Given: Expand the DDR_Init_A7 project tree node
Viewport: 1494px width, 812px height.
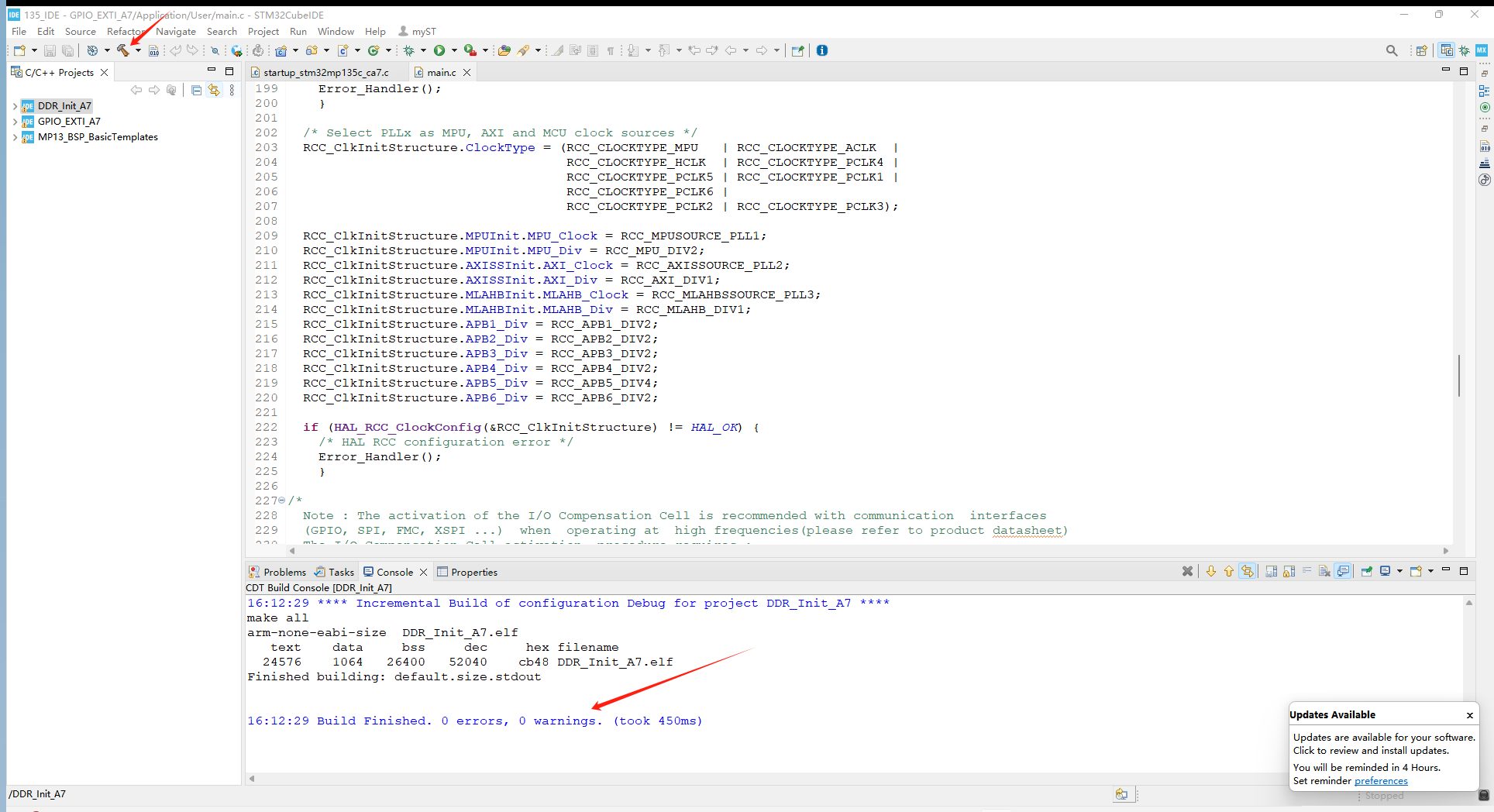Looking at the screenshot, I should (x=15, y=106).
